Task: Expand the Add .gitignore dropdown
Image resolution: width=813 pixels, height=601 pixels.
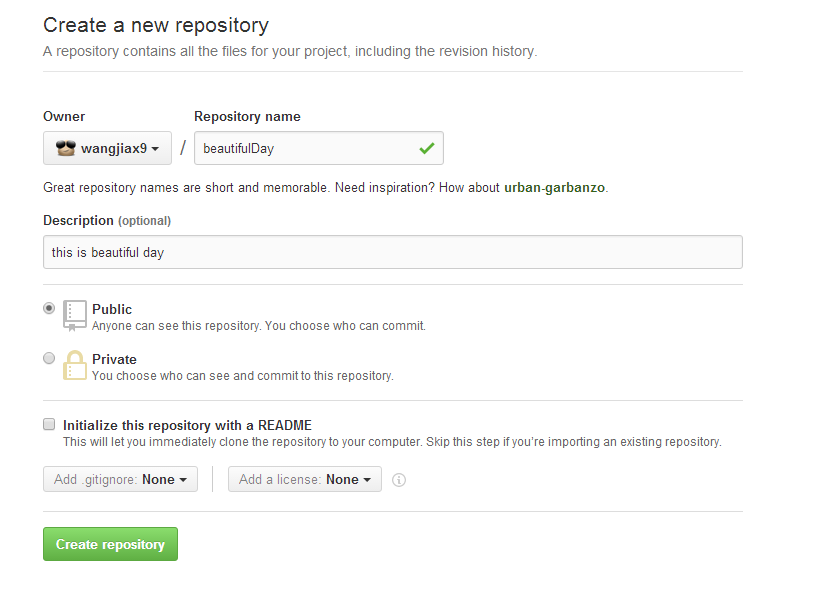Action: coord(120,480)
